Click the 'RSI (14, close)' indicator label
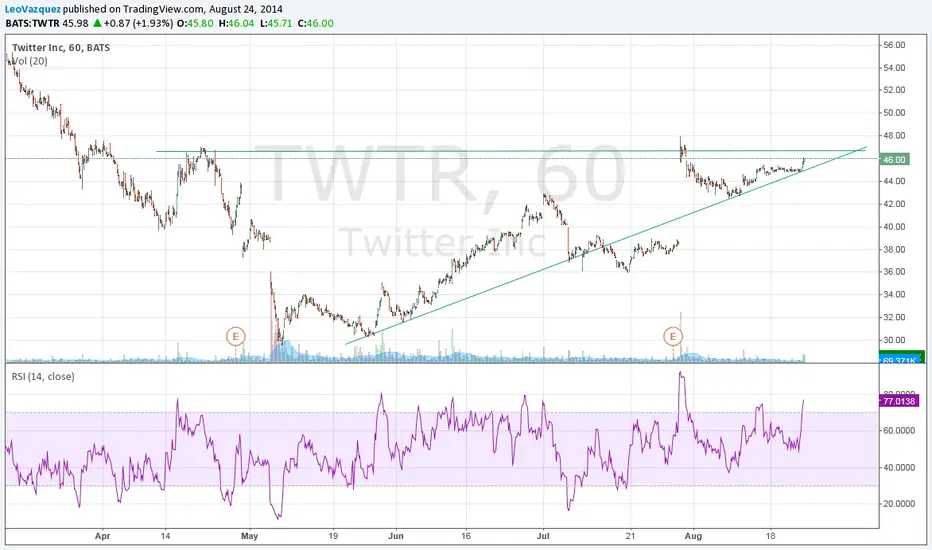Viewport: 932px width, 550px height. pos(43,376)
